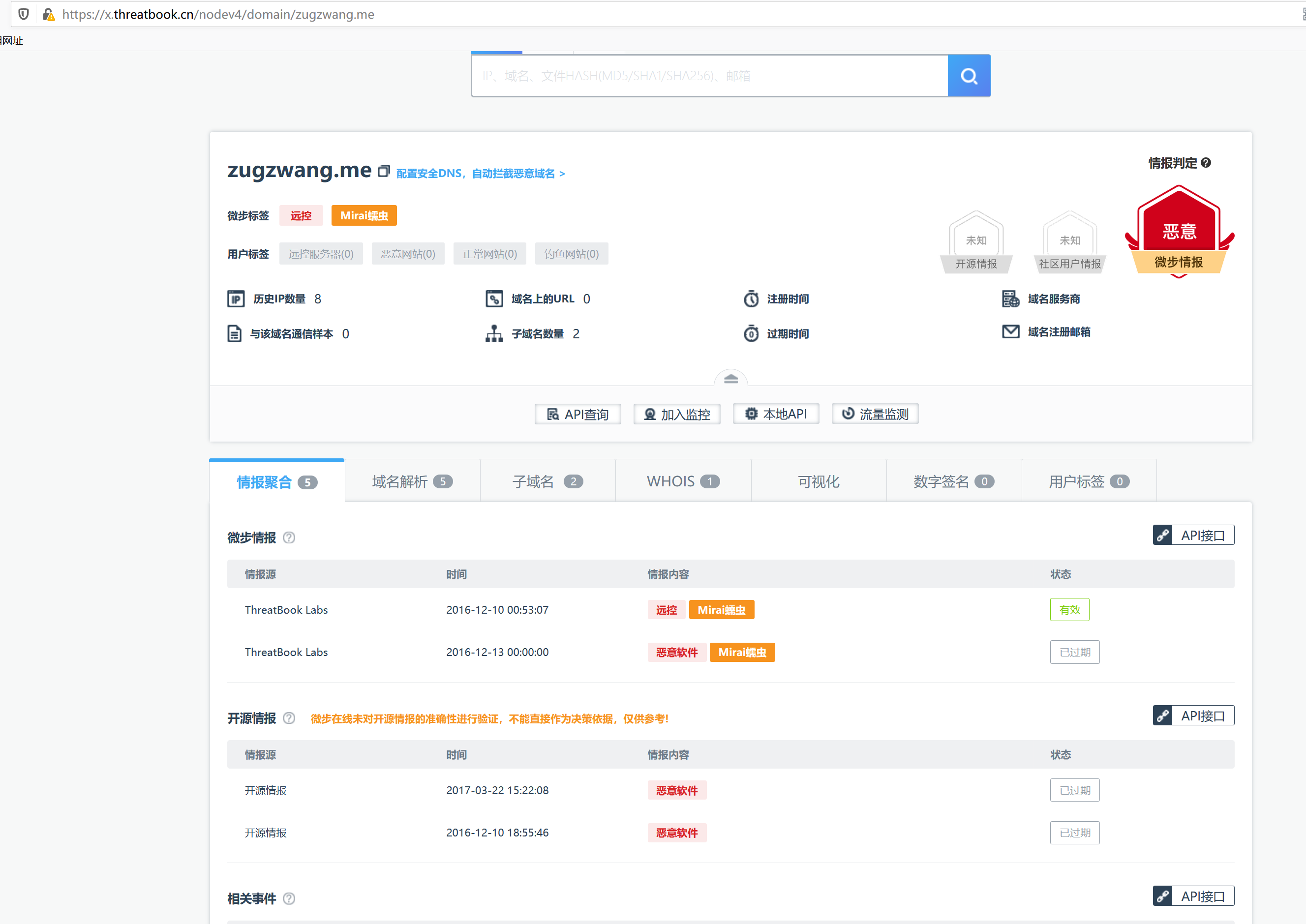
Task: Click API接口 button in 微步情报 section
Action: [x=1193, y=535]
